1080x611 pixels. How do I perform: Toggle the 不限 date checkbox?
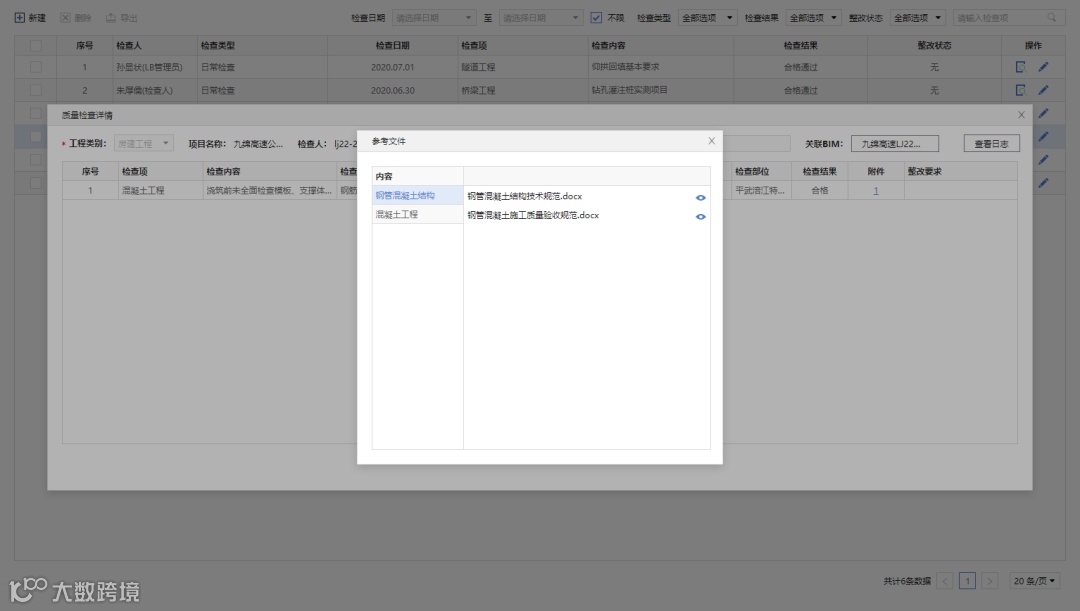point(596,18)
